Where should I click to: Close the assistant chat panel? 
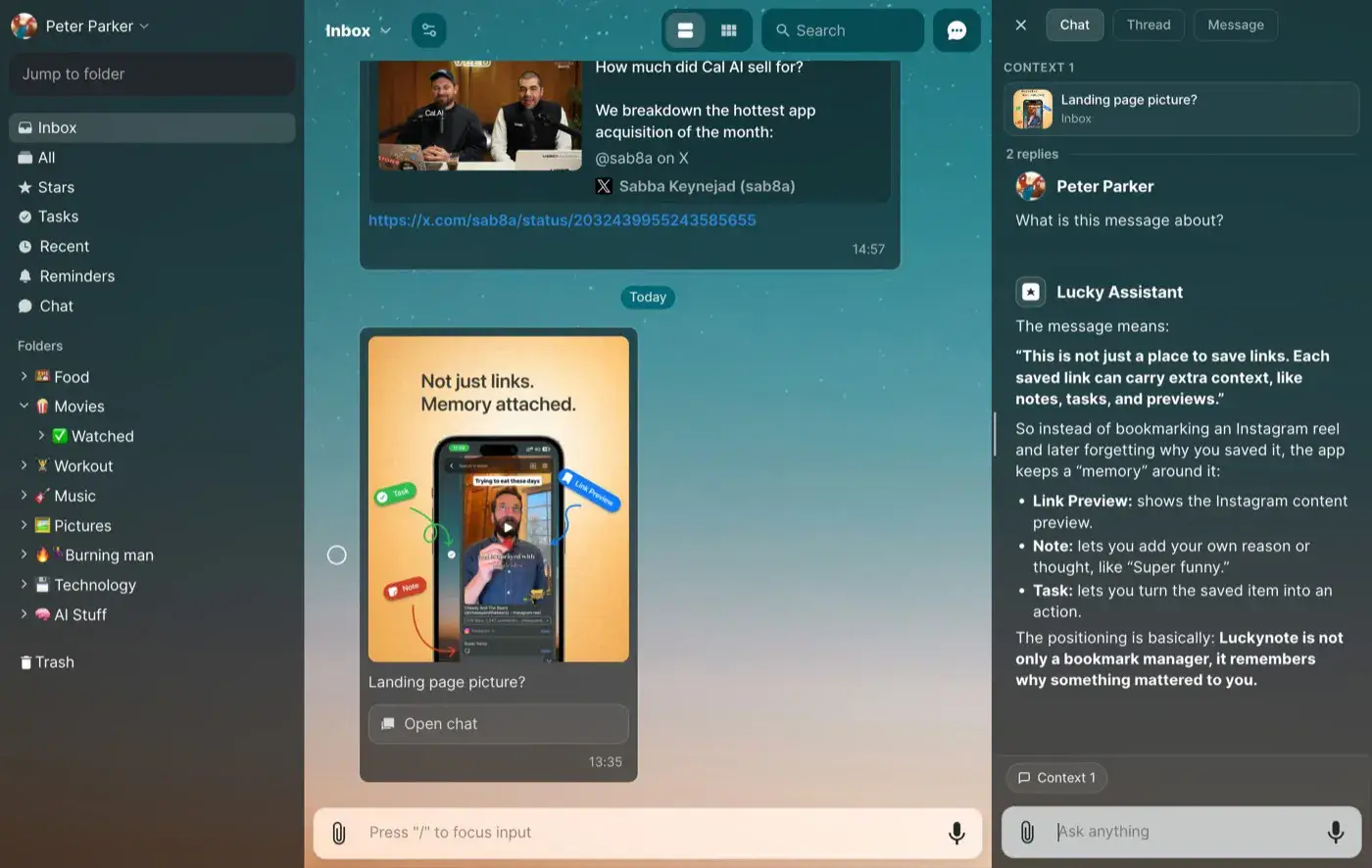(1021, 24)
